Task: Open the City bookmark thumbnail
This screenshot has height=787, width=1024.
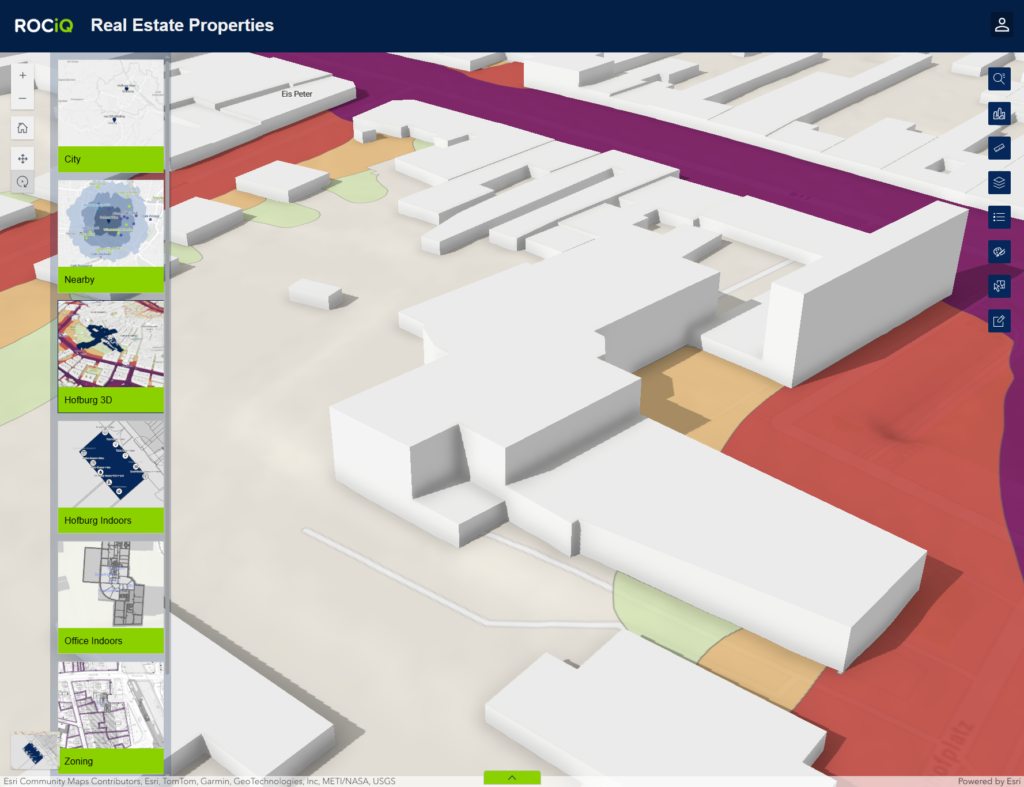Action: (111, 103)
